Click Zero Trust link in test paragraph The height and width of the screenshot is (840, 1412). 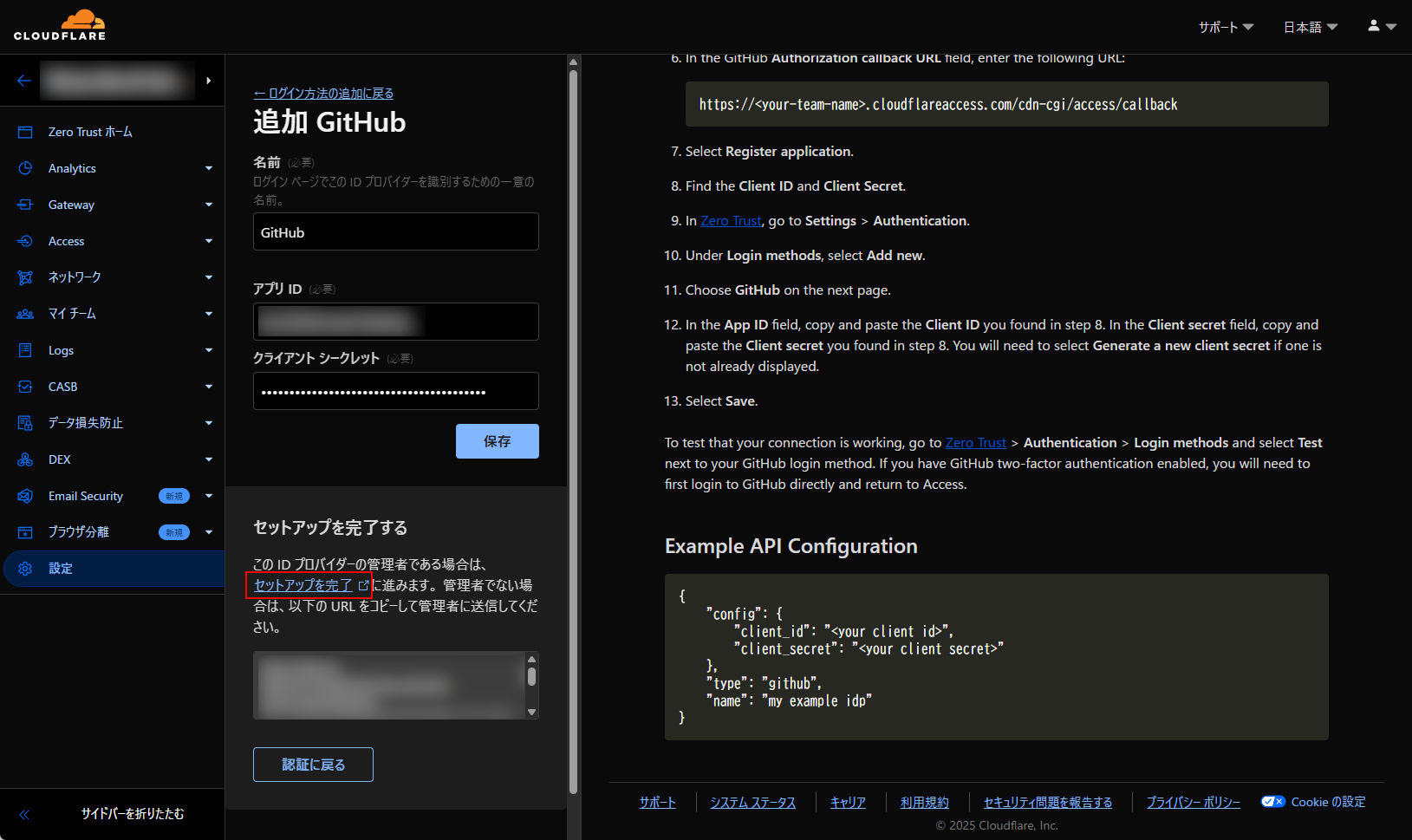point(976,443)
